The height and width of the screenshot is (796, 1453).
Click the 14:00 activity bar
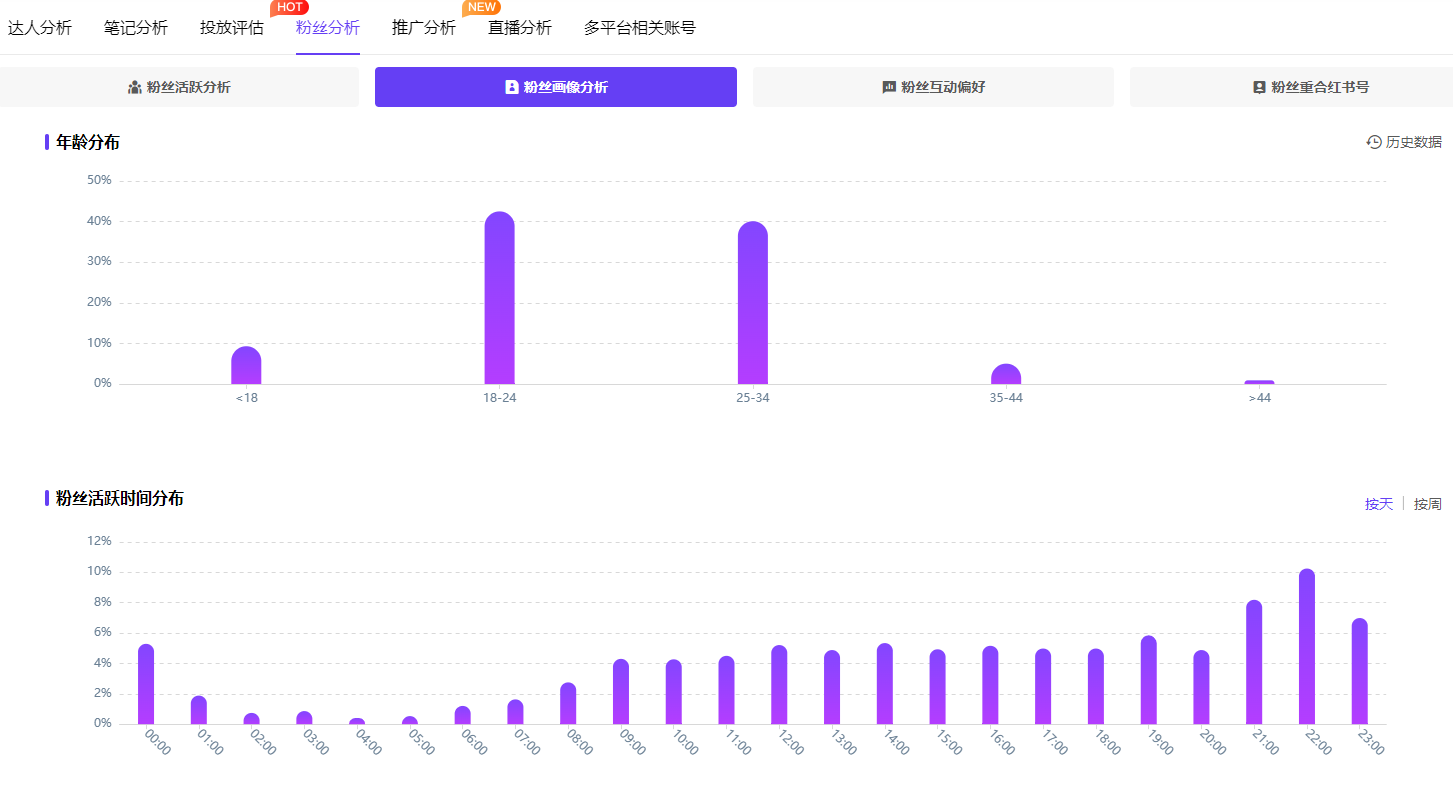click(885, 684)
